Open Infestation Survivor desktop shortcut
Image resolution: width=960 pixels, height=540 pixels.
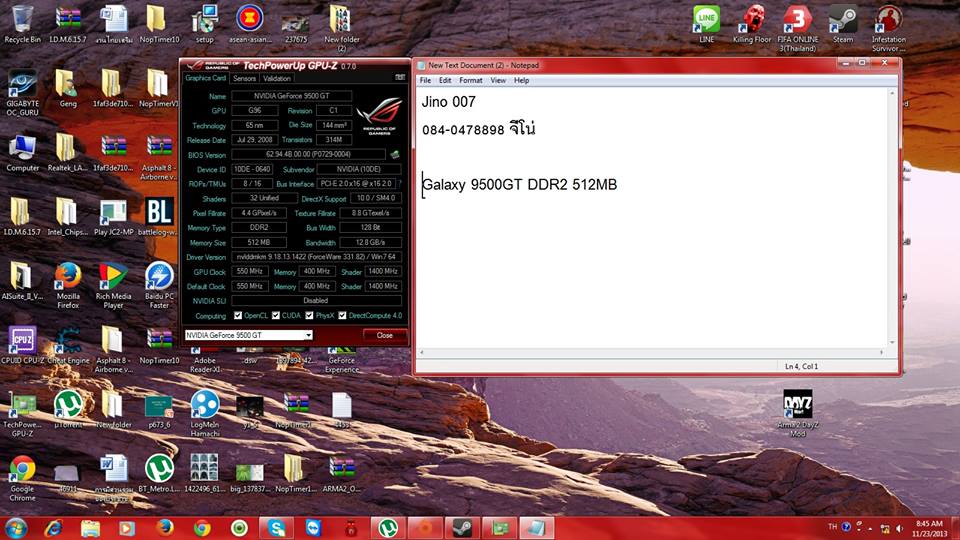[x=888, y=28]
